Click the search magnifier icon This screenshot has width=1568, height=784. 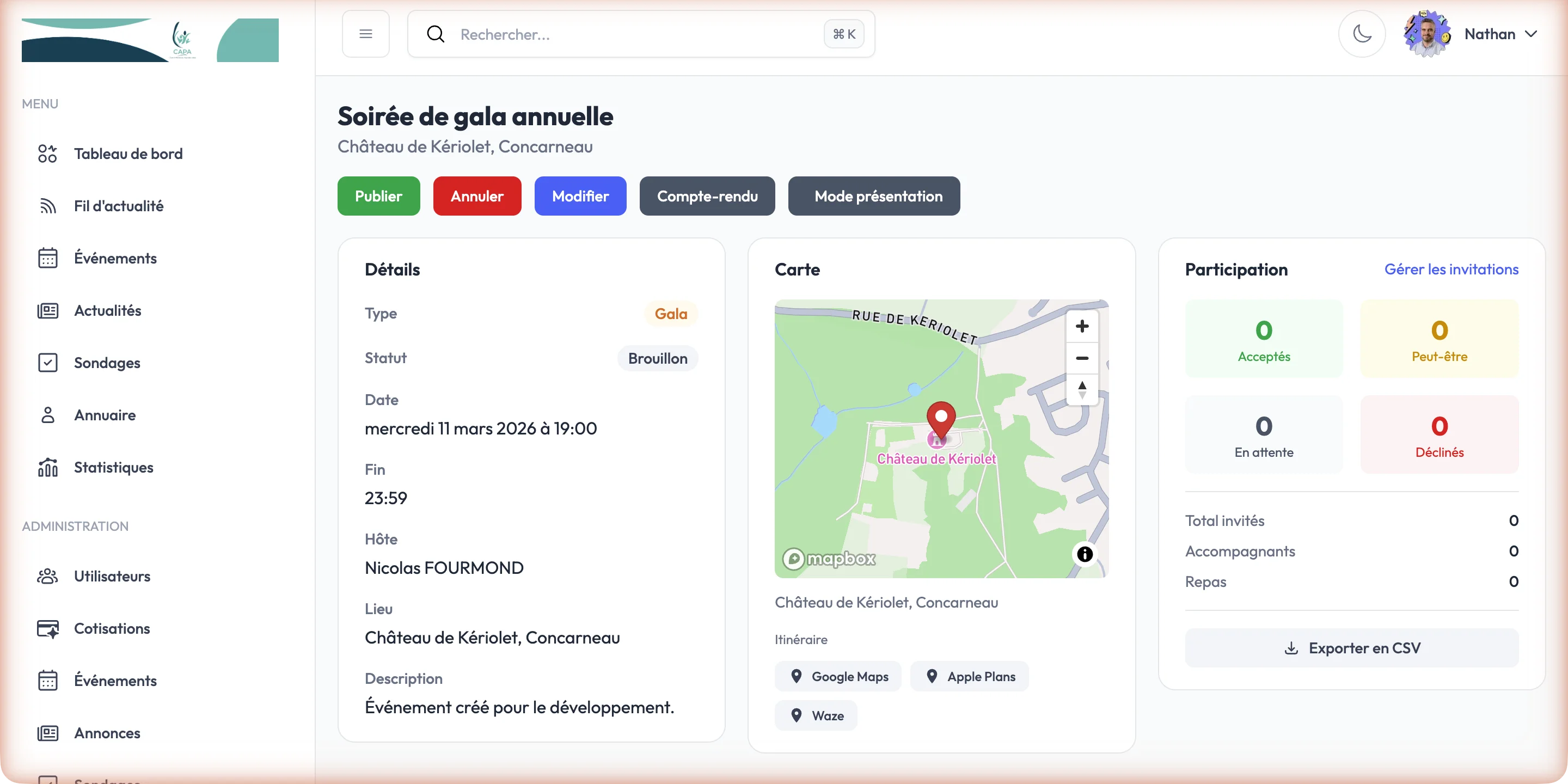435,34
